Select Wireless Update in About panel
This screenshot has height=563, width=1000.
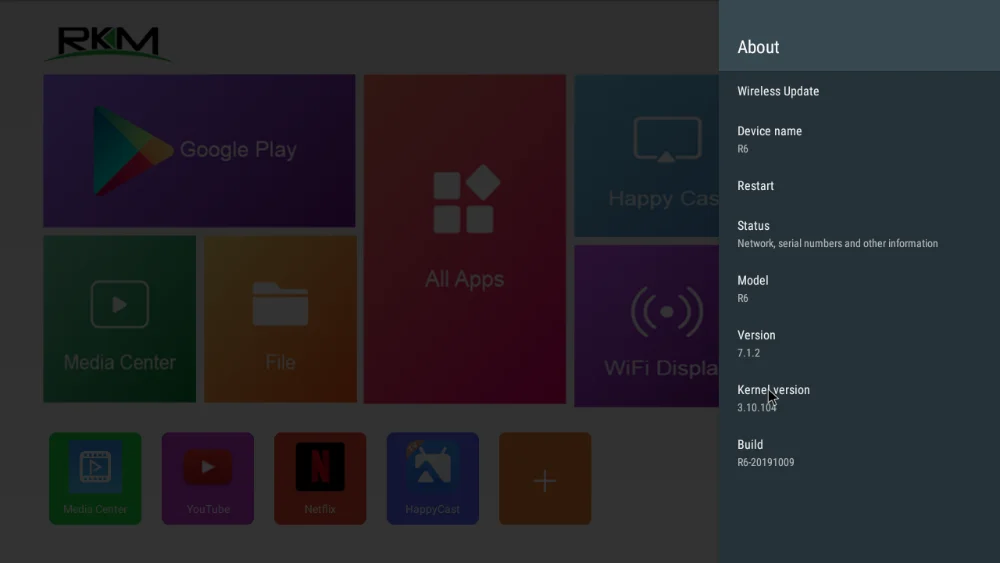tap(859, 91)
